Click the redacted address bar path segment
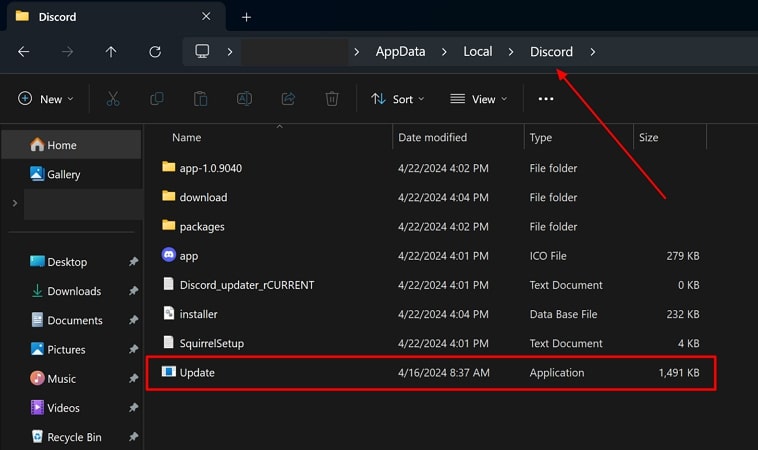Screen dimensions: 758x450 [x=295, y=52]
